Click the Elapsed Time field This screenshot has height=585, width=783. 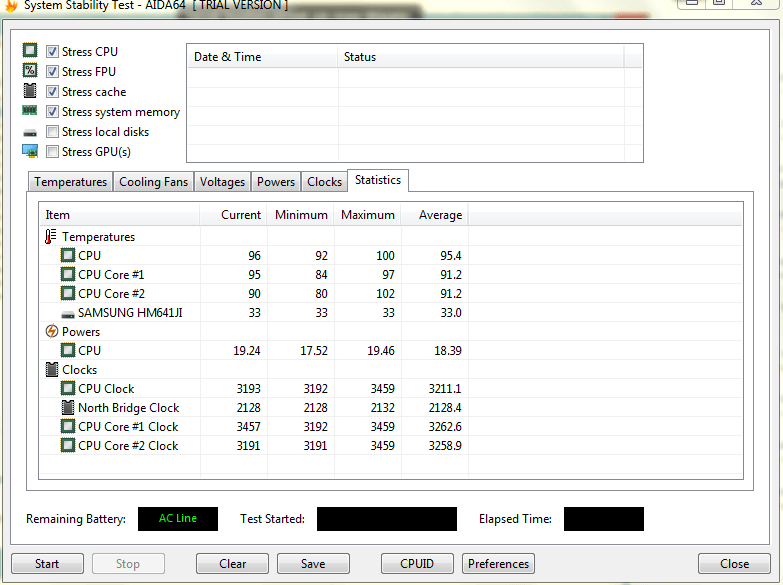pyautogui.click(x=604, y=519)
